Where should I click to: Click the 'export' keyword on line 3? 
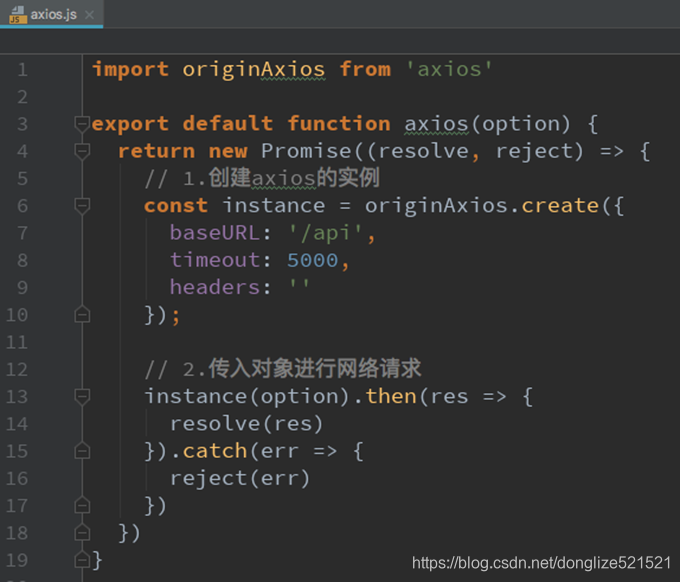[131, 124]
